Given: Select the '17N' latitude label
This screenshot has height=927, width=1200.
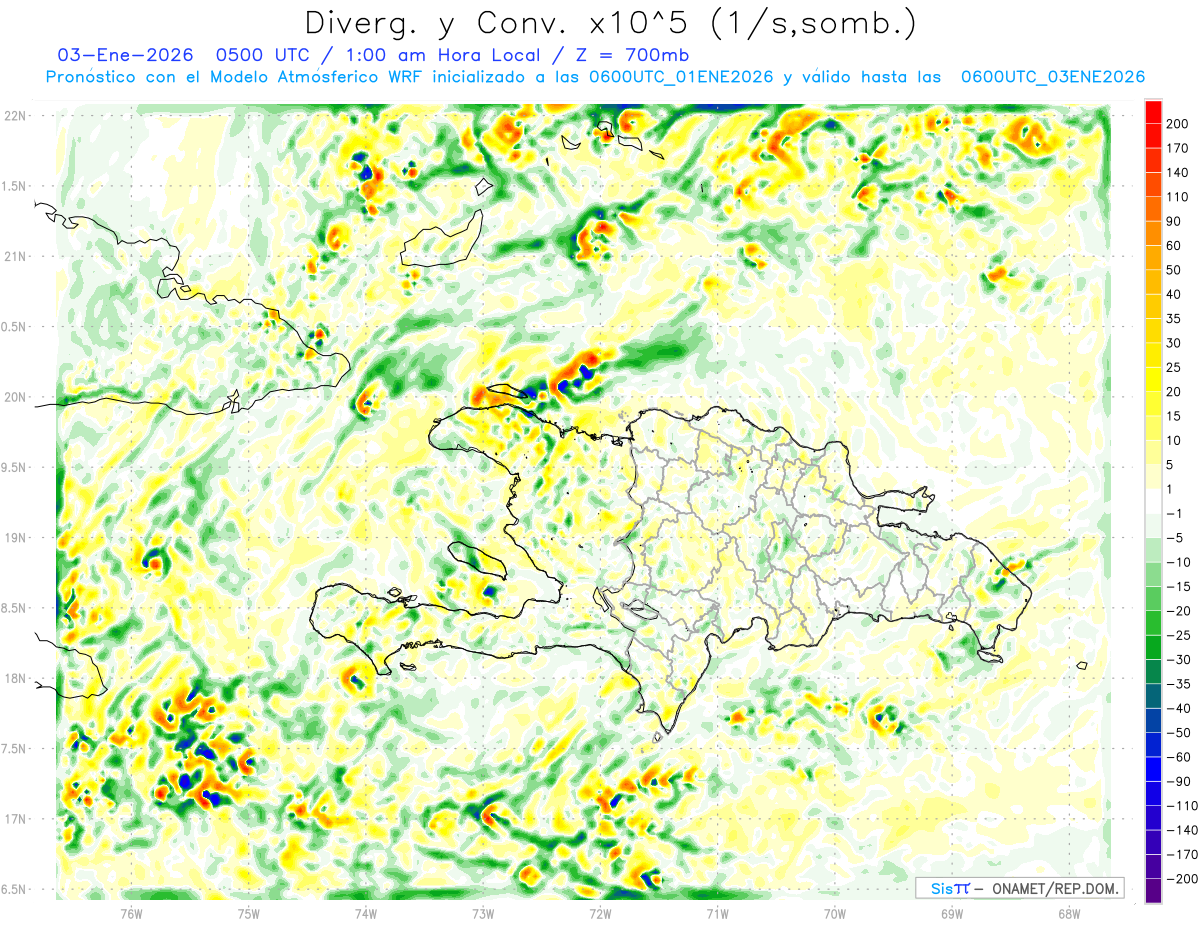Looking at the screenshot, I should pyautogui.click(x=15, y=820).
